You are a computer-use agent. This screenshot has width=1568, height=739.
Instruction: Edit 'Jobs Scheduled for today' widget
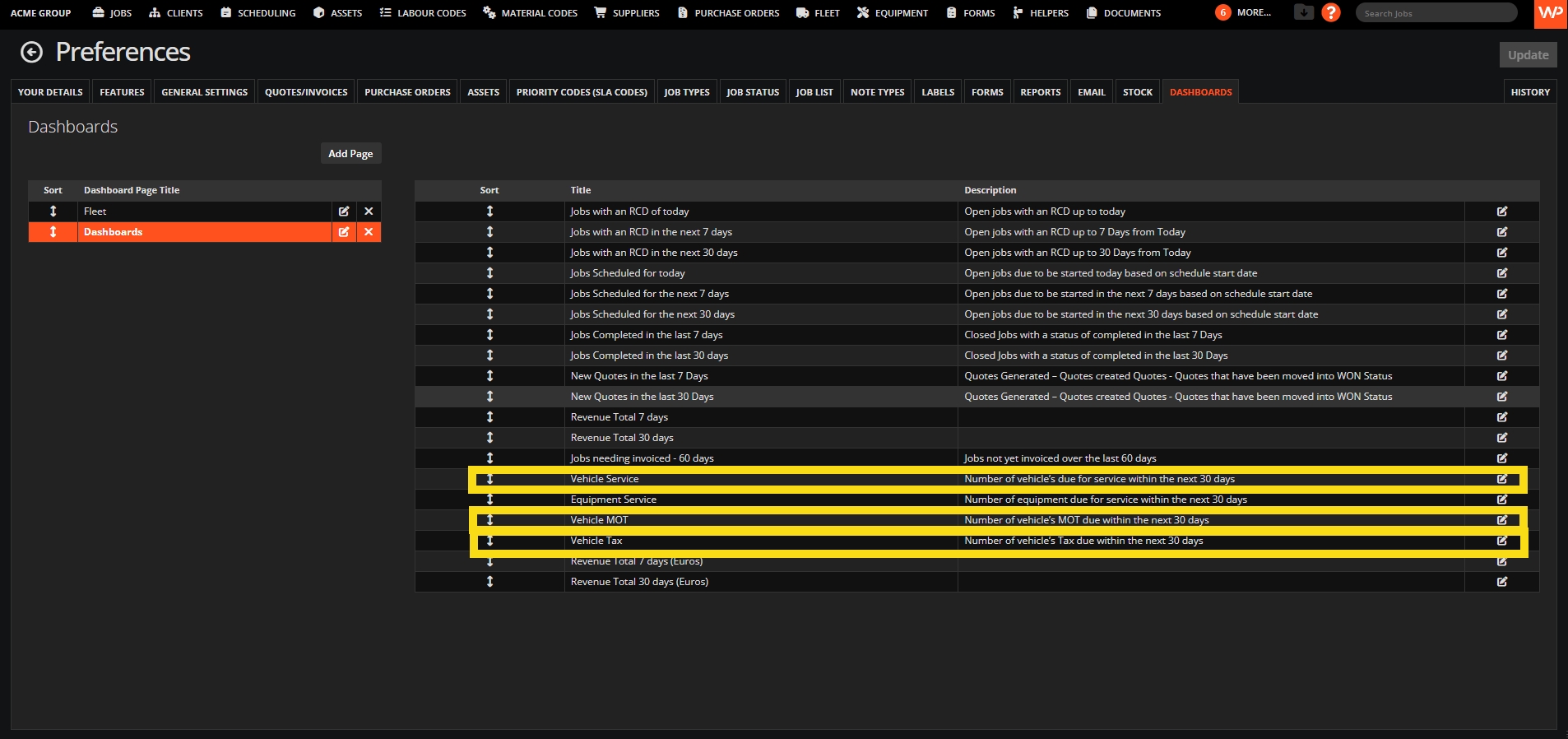tap(1502, 273)
